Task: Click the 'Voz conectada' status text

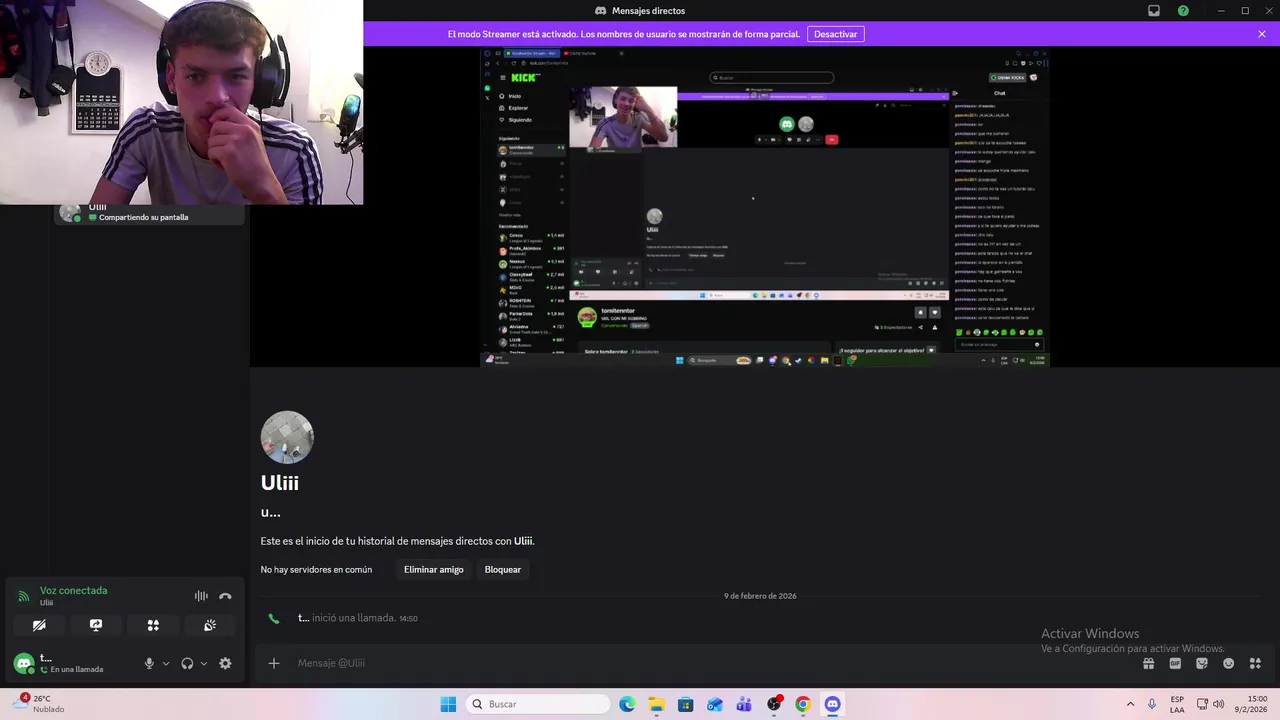Action: pyautogui.click(x=73, y=590)
